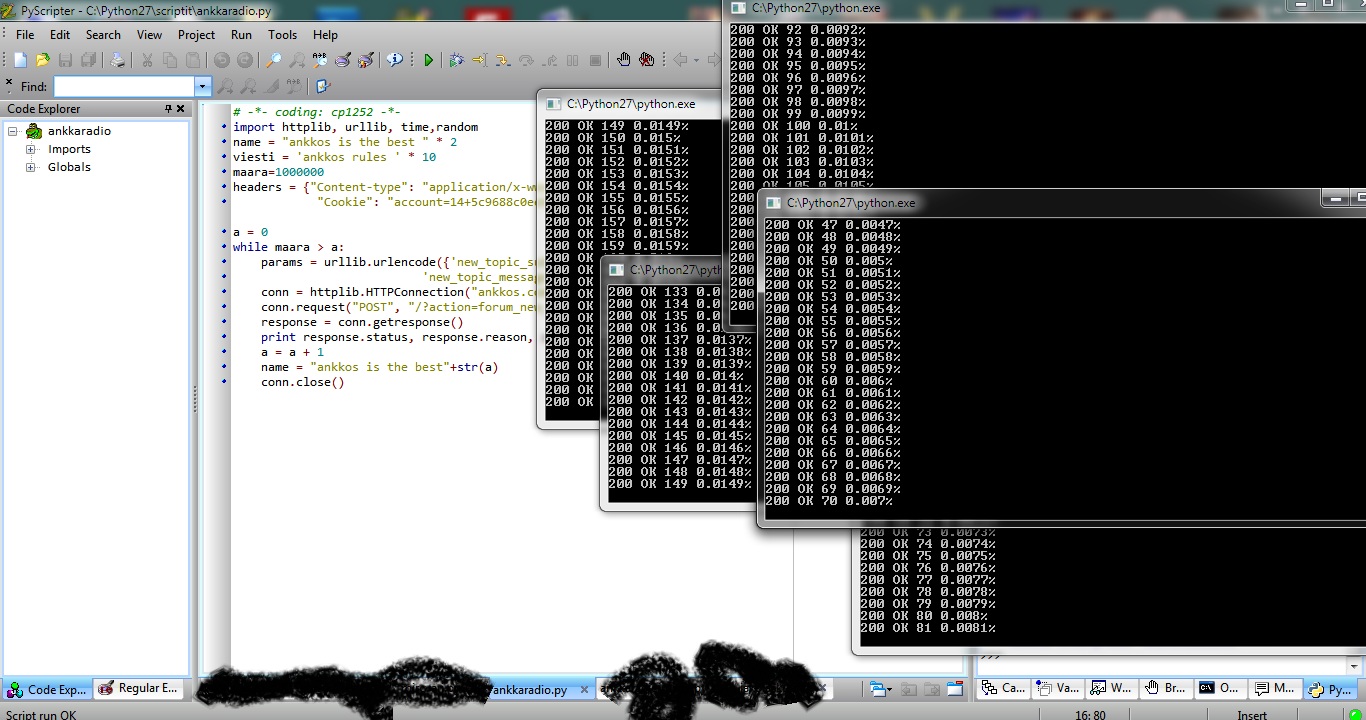Select the ankkaradio root tree item
The width and height of the screenshot is (1366, 720).
pyautogui.click(x=78, y=131)
